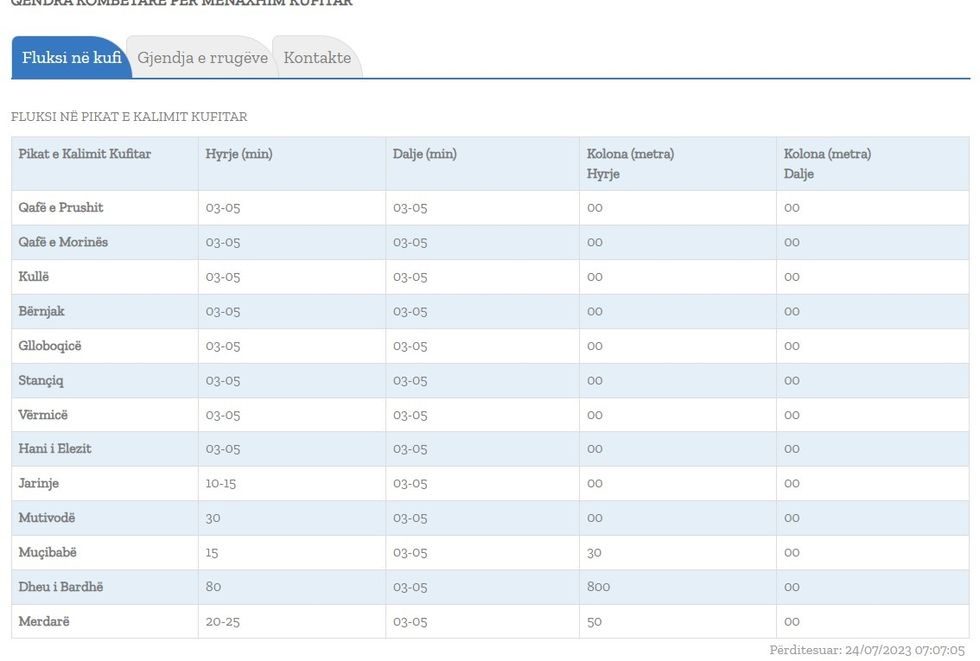This screenshot has width=980, height=661.
Task: Select the Bërnjak border point
Action: pos(41,311)
